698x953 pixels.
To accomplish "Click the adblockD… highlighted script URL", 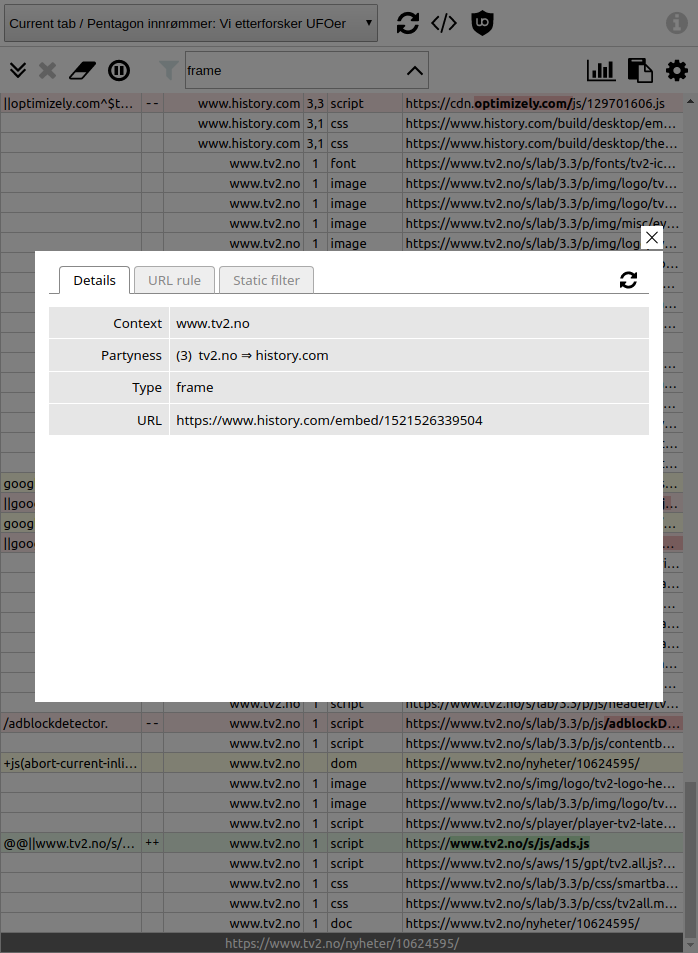I will pyautogui.click(x=542, y=723).
